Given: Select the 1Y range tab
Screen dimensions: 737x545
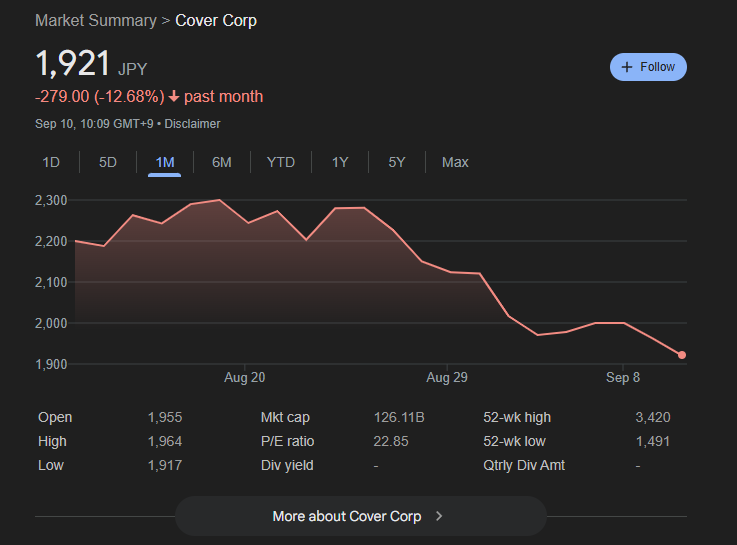Looking at the screenshot, I should coord(340,163).
